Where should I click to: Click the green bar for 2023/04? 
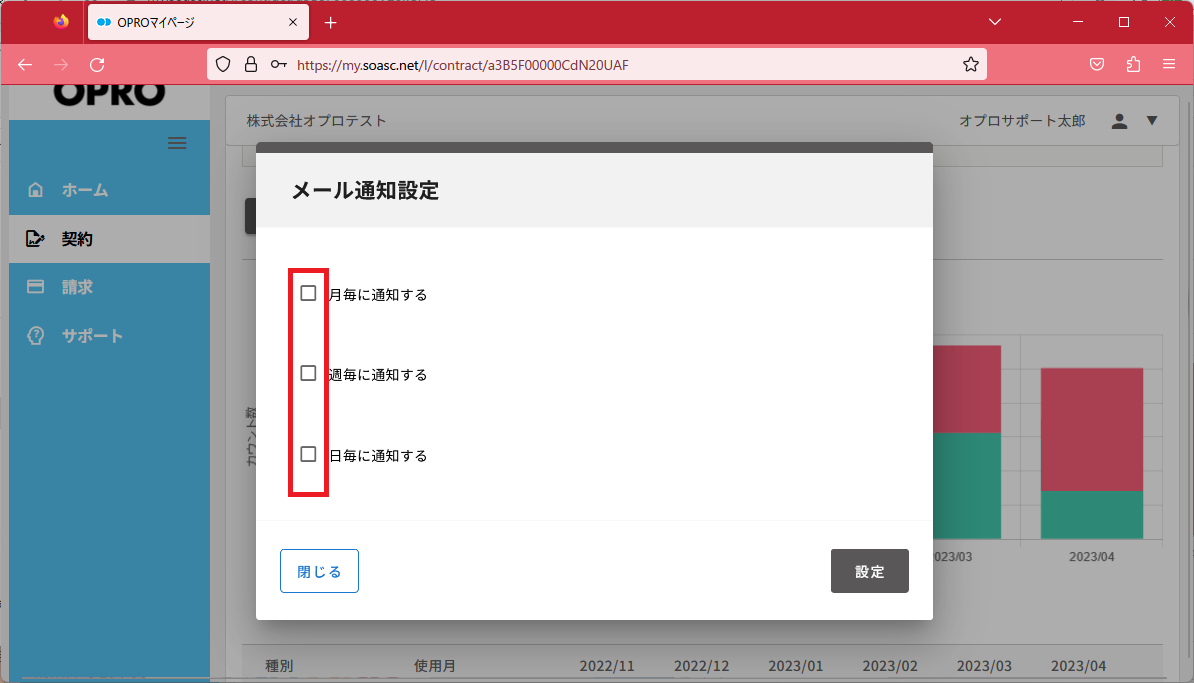[x=1091, y=515]
